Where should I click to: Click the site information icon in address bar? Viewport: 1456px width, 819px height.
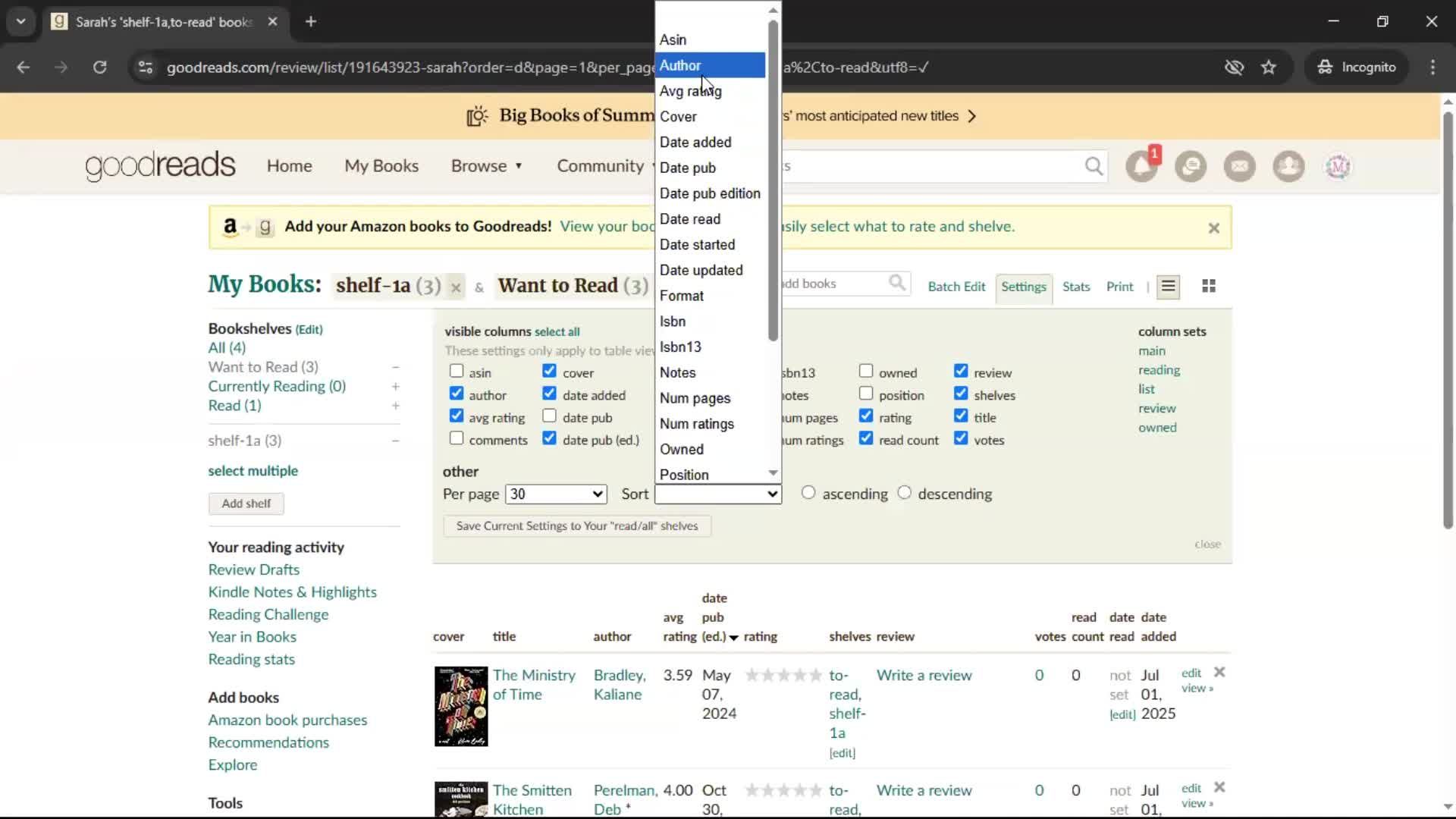pyautogui.click(x=145, y=67)
